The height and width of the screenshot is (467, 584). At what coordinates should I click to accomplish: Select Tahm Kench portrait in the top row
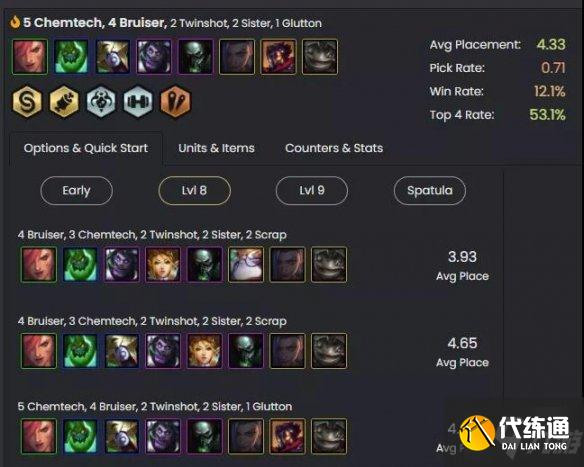click(x=320, y=57)
